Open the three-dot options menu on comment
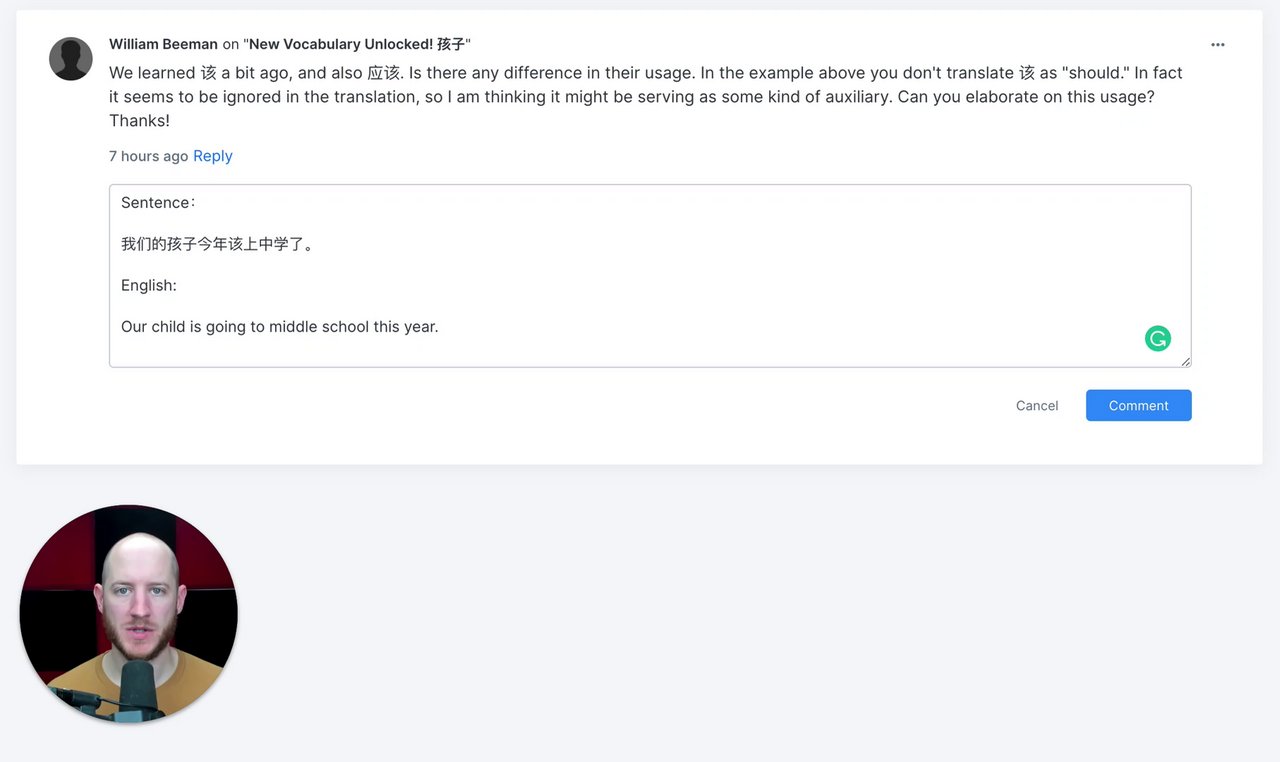1280x762 pixels. [x=1217, y=45]
